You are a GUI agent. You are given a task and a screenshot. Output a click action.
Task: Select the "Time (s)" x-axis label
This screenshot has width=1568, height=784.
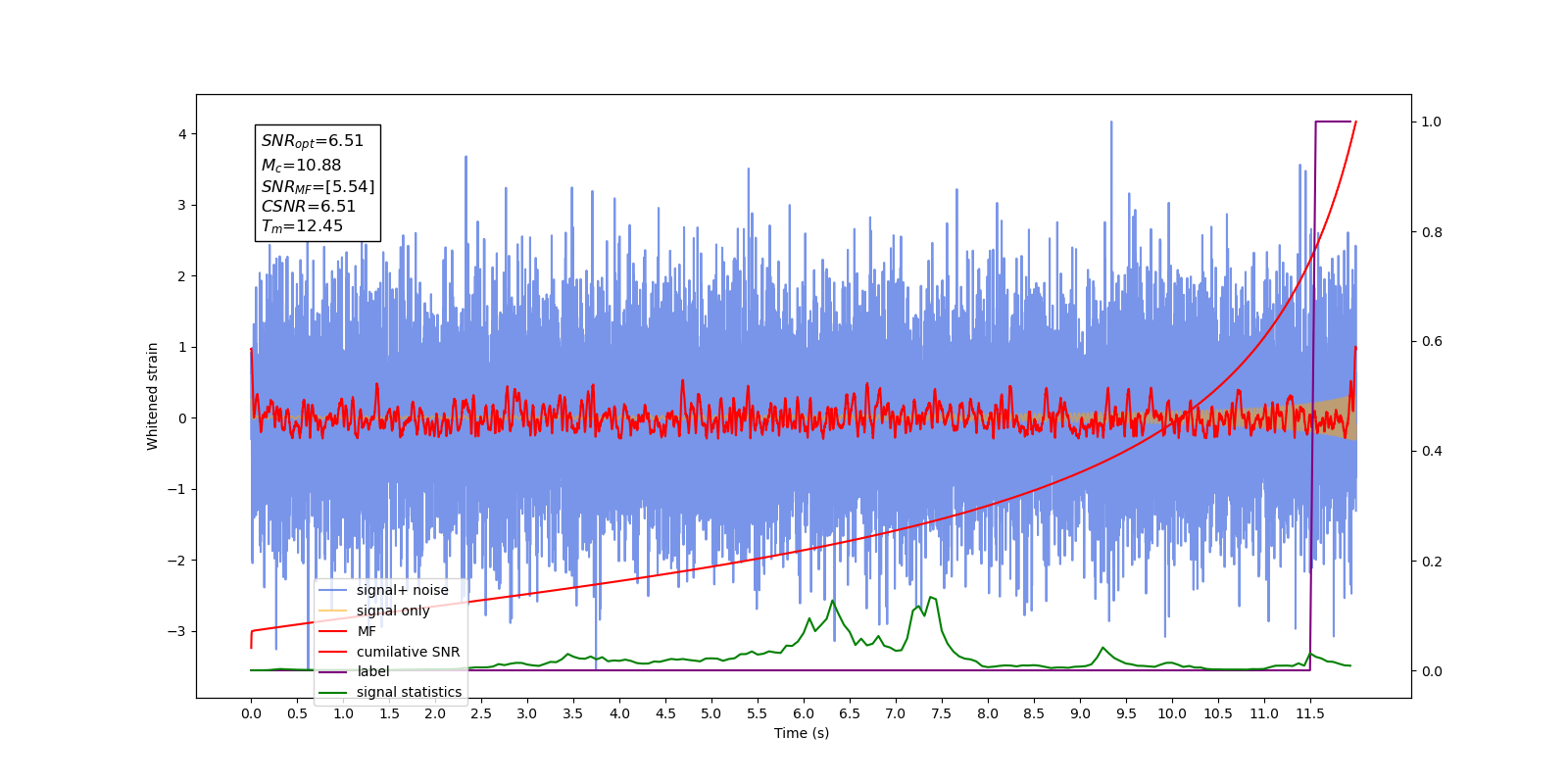coord(802,733)
